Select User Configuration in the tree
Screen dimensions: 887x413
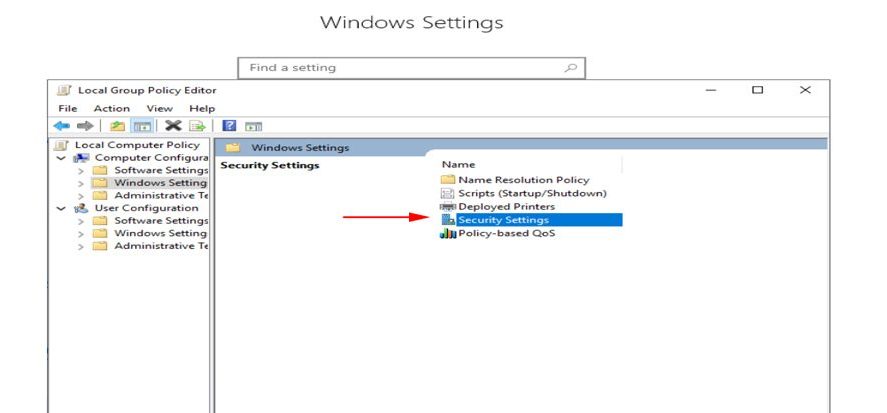coord(147,208)
